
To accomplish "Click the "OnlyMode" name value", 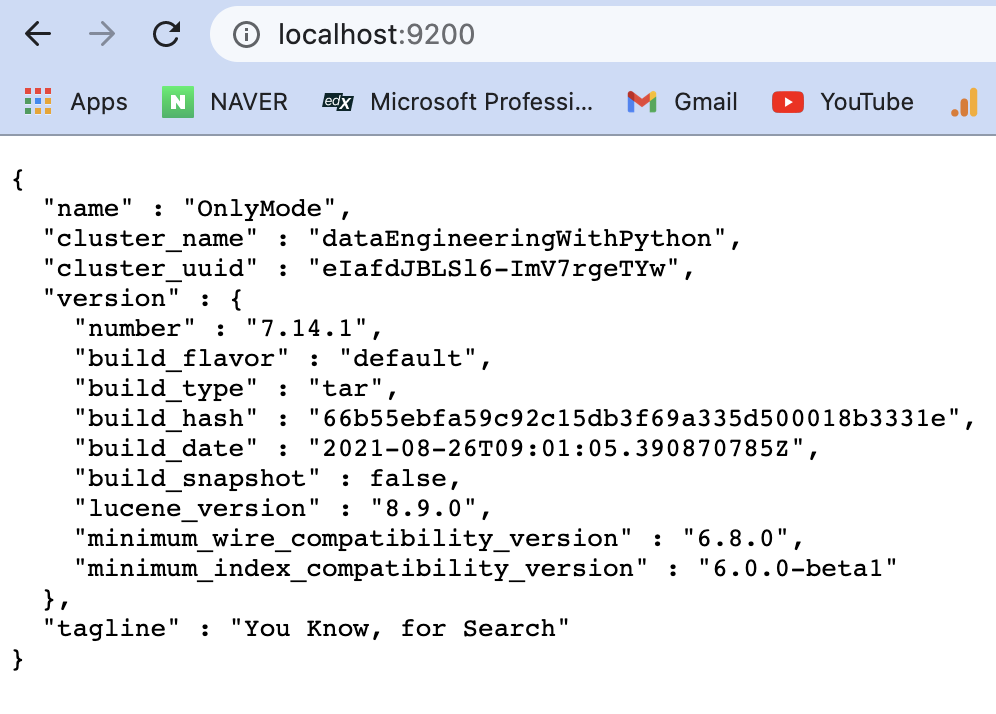I will click(x=260, y=208).
